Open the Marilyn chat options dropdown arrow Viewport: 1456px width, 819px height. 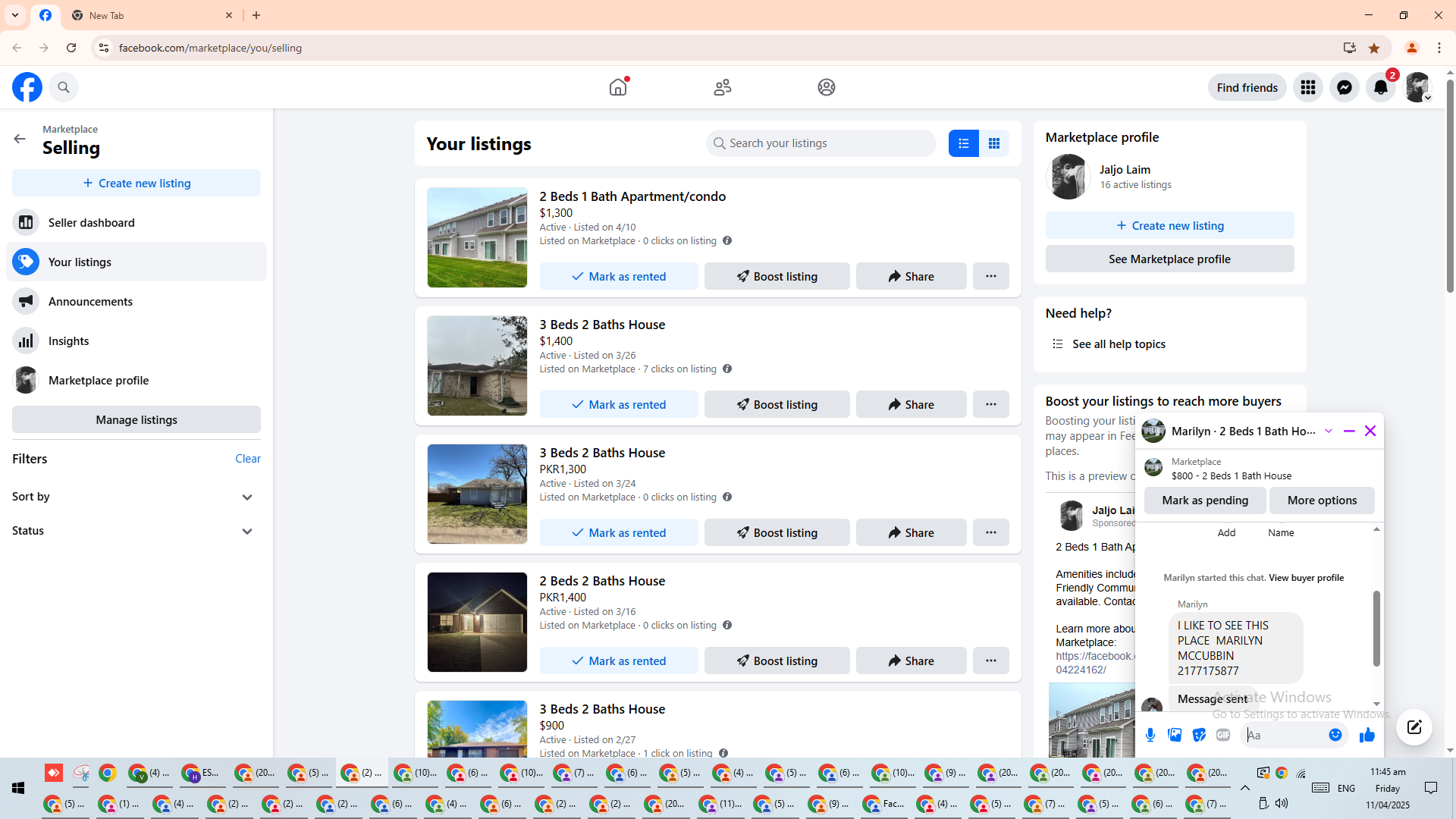click(x=1329, y=431)
